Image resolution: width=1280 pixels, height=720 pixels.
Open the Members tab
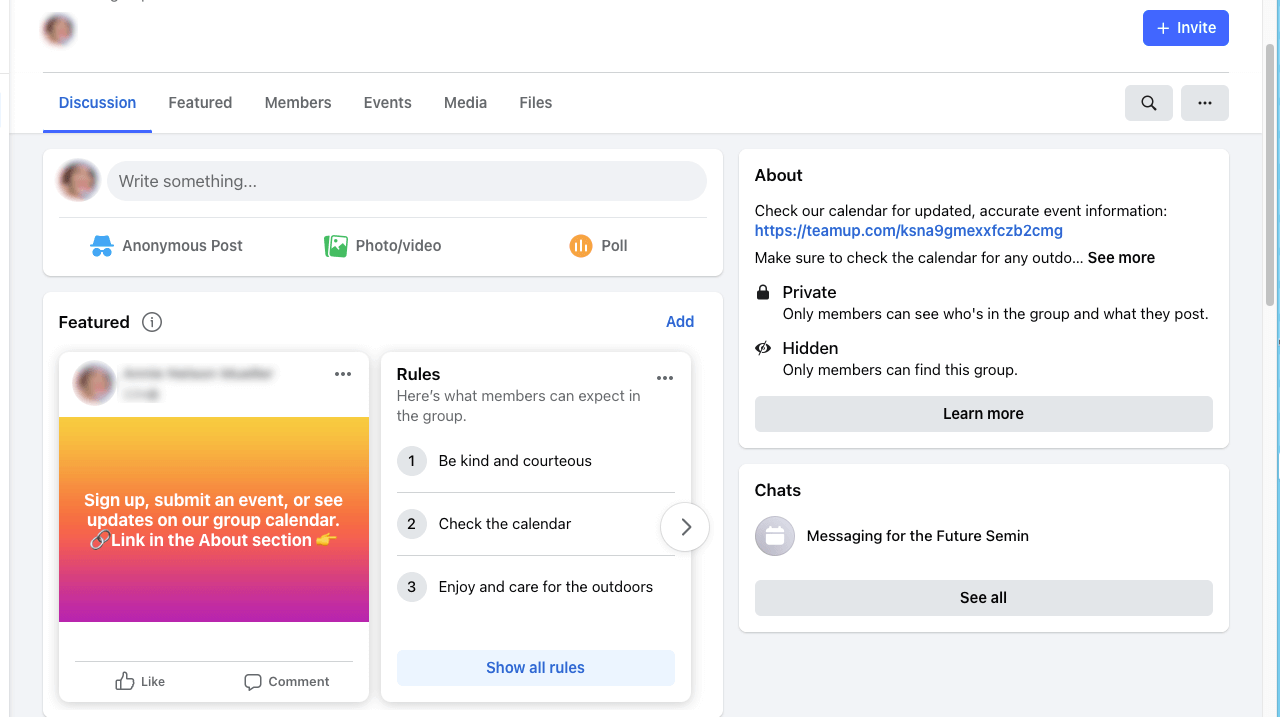click(x=298, y=103)
